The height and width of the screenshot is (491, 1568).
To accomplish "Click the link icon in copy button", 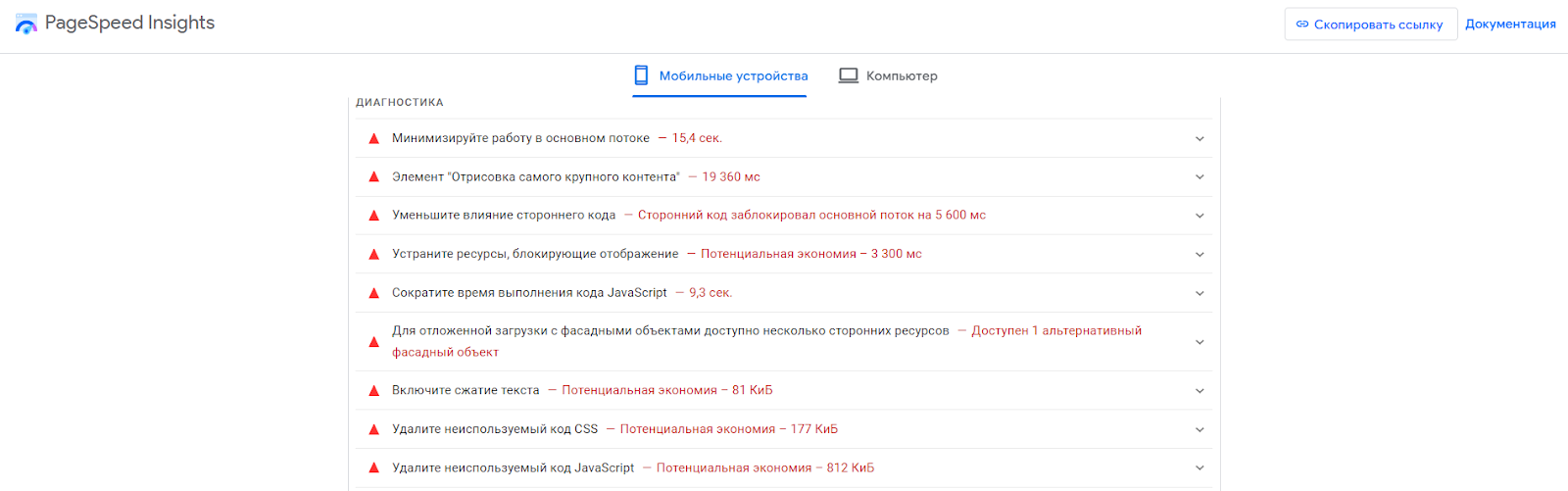I will point(1302,25).
